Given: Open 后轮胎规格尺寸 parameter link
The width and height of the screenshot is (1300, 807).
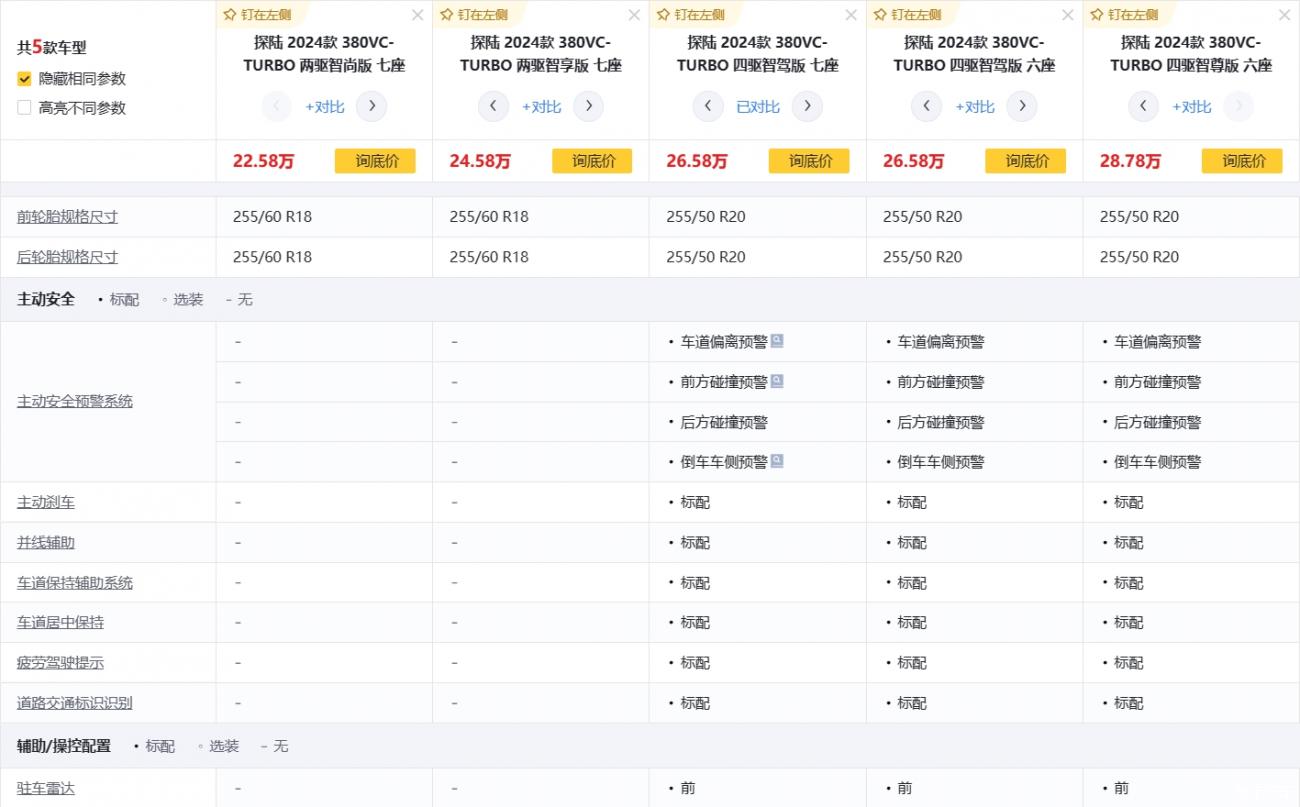Looking at the screenshot, I should point(67,257).
